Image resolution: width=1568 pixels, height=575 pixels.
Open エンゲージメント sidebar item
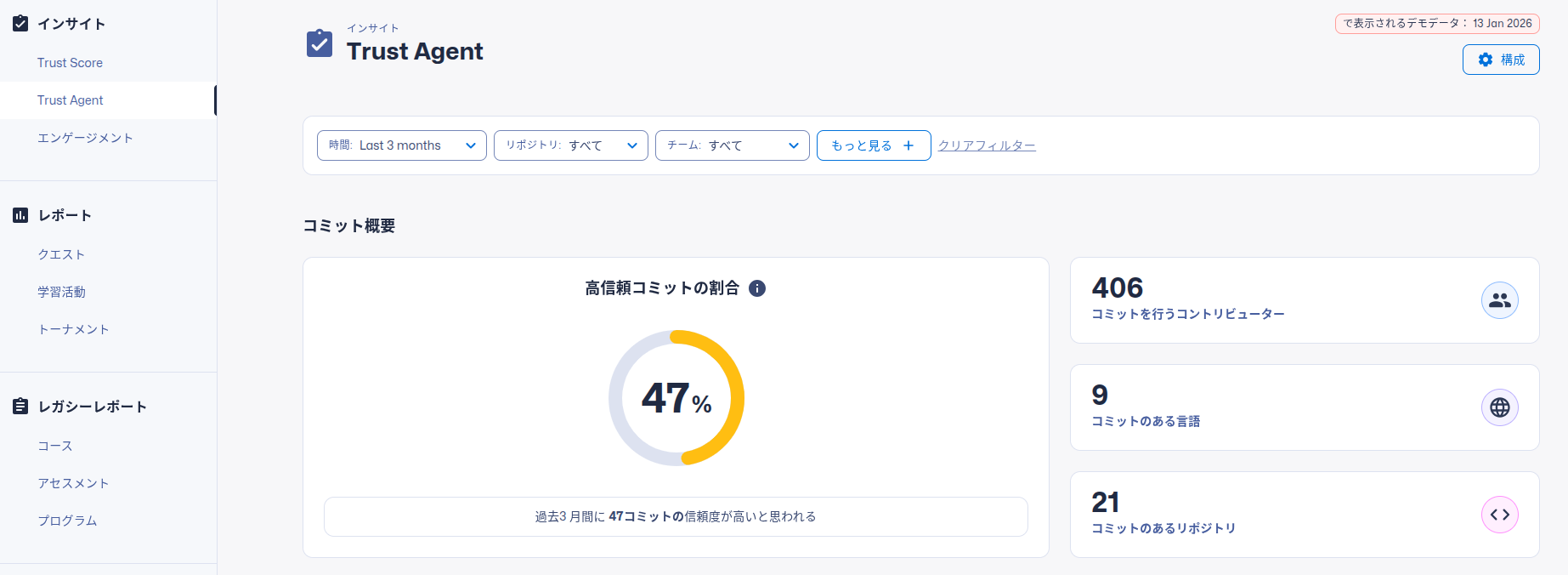(85, 138)
